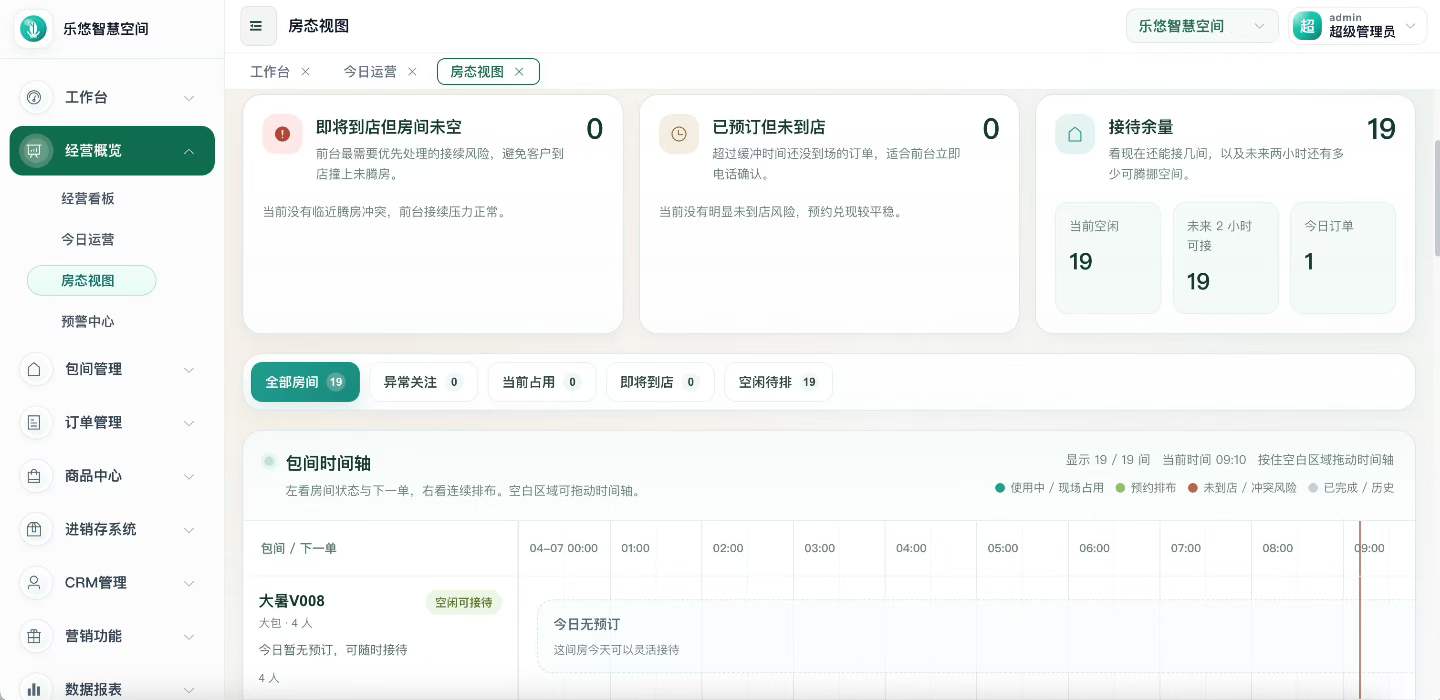Click the red current-time line on timeline

1360,620
